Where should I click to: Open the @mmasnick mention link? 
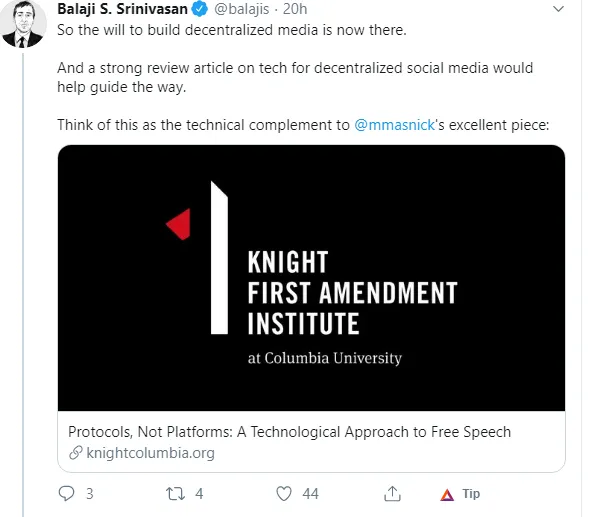point(394,125)
